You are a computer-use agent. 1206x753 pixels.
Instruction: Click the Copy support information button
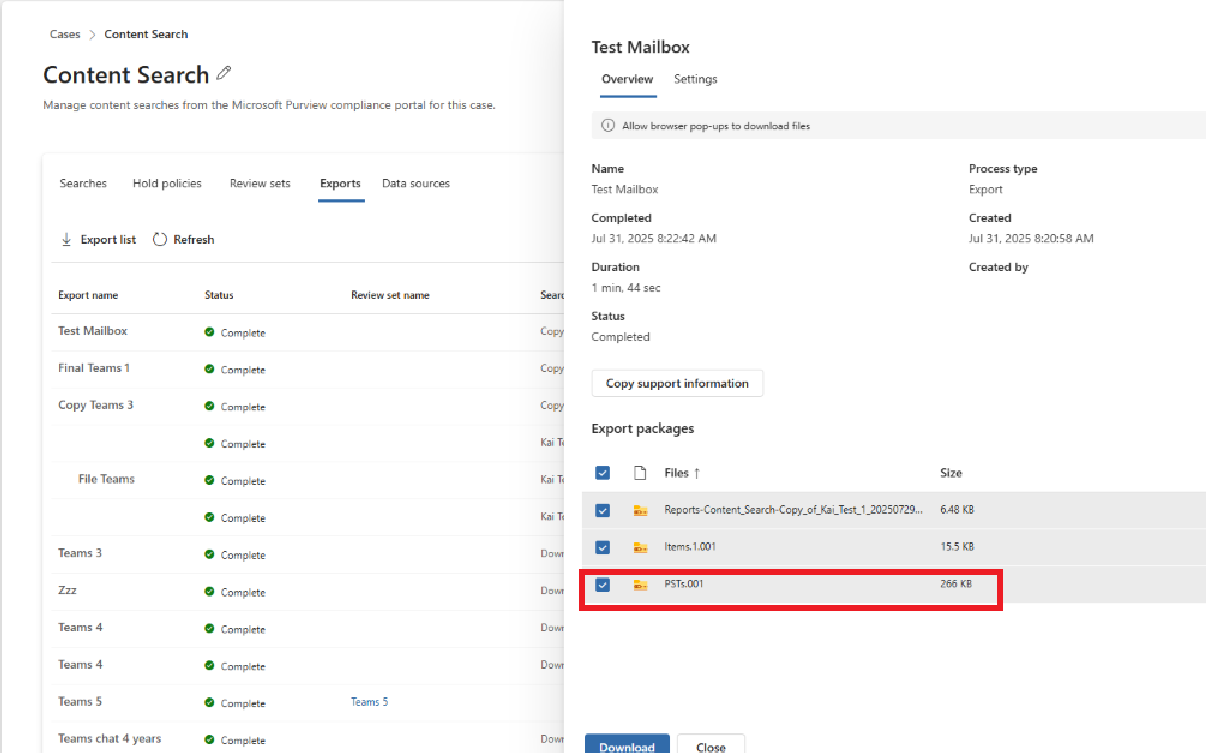[677, 383]
